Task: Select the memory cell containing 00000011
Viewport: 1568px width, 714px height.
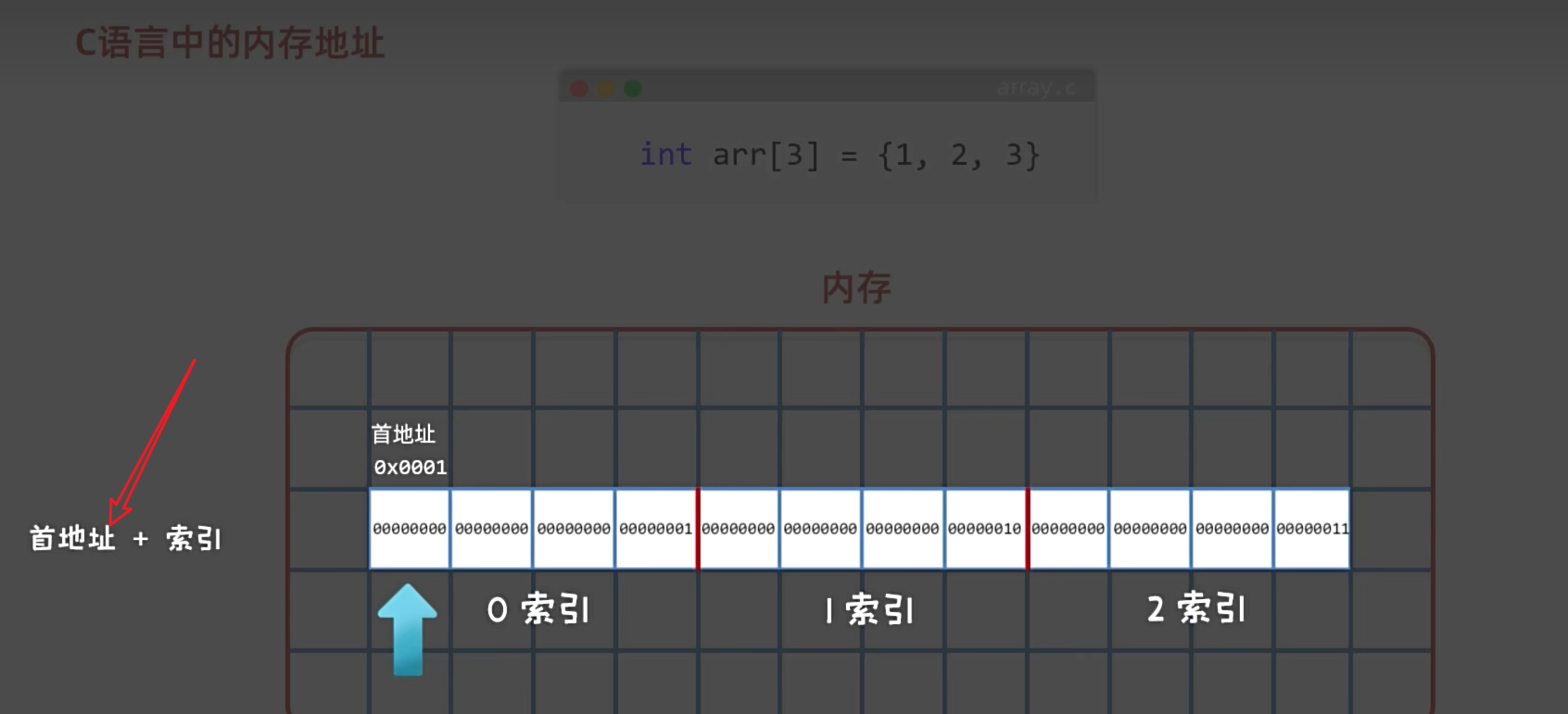Action: tap(1312, 529)
